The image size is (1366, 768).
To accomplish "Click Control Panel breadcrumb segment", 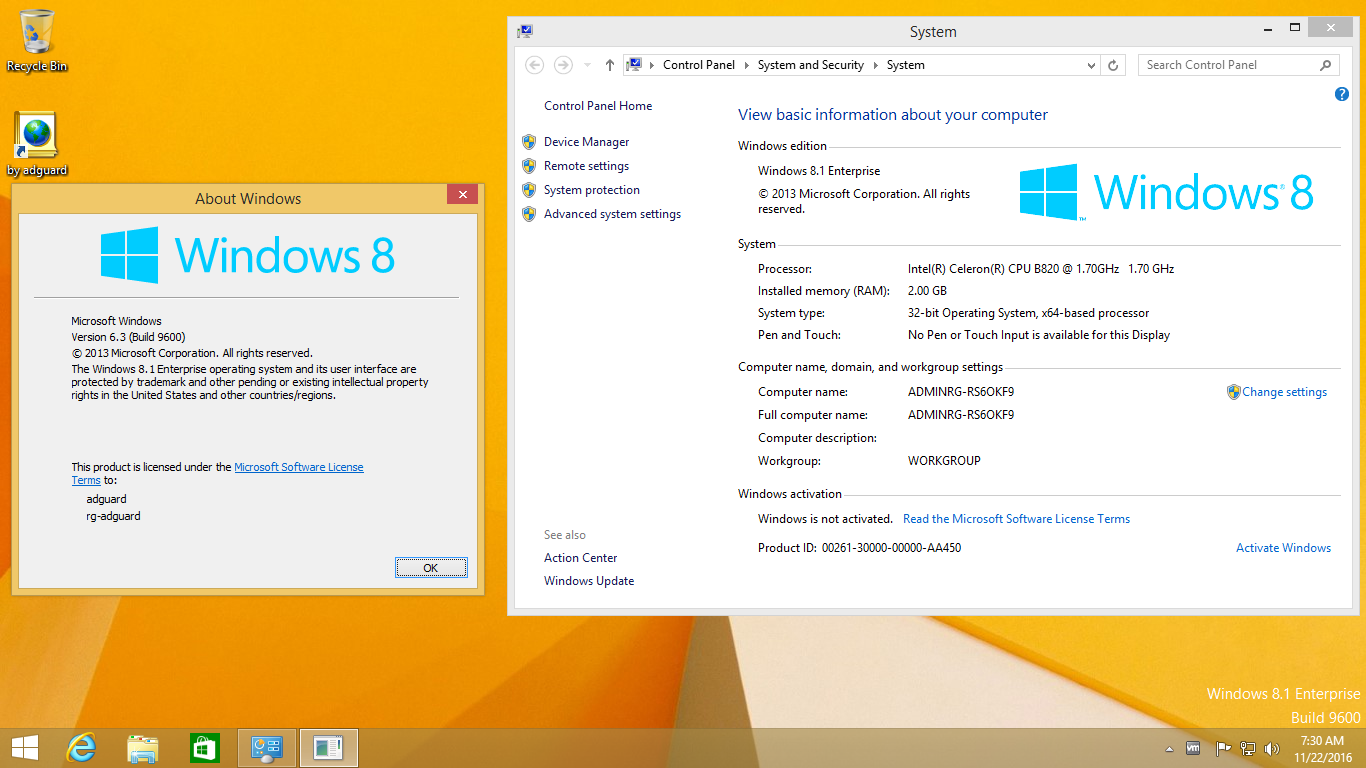I will click(x=699, y=65).
